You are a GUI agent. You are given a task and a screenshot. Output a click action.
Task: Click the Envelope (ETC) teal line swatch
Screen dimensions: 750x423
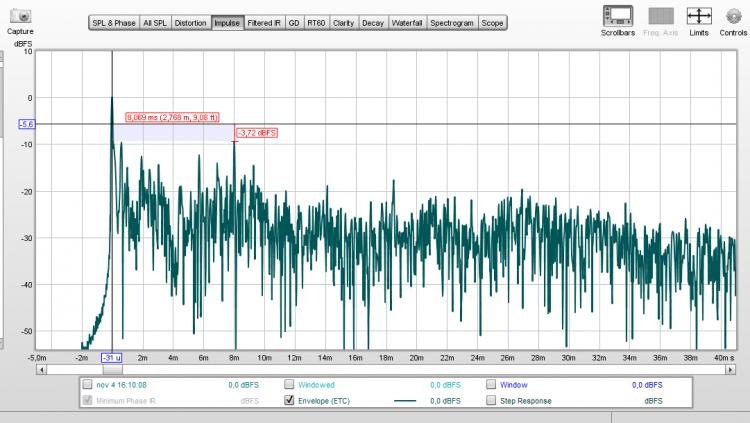[405, 401]
